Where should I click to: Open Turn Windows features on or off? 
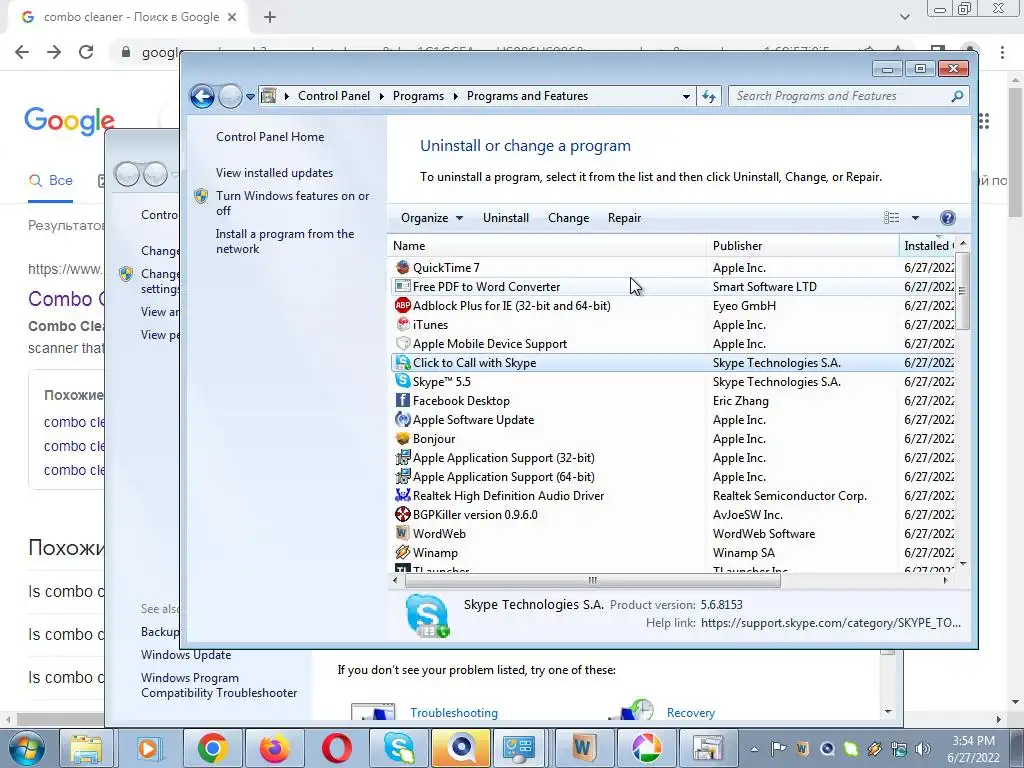[x=293, y=203]
